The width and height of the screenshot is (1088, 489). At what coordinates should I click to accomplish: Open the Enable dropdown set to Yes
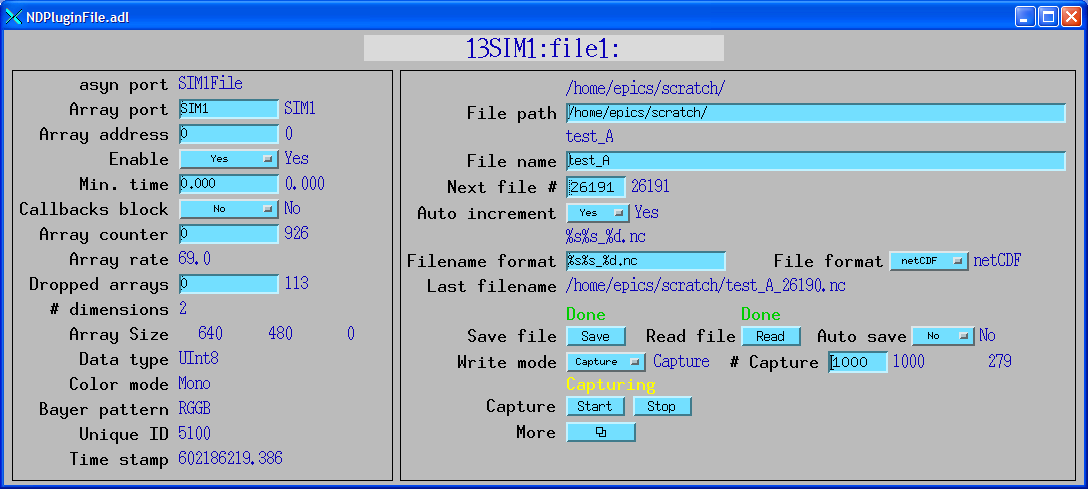pyautogui.click(x=228, y=159)
